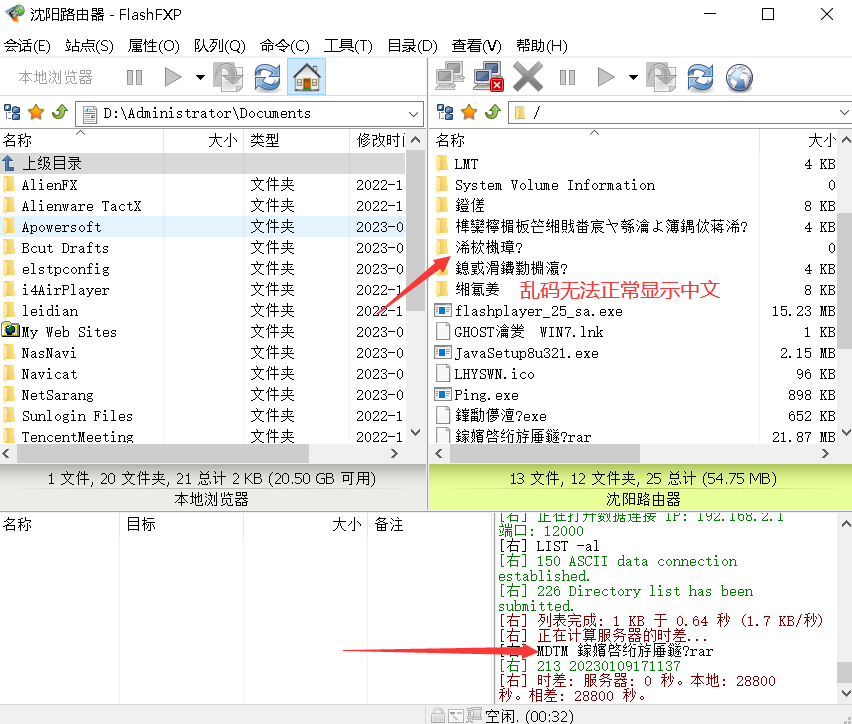The image size is (852, 724).
Task: Open the 工具(T) menu
Action: [348, 46]
